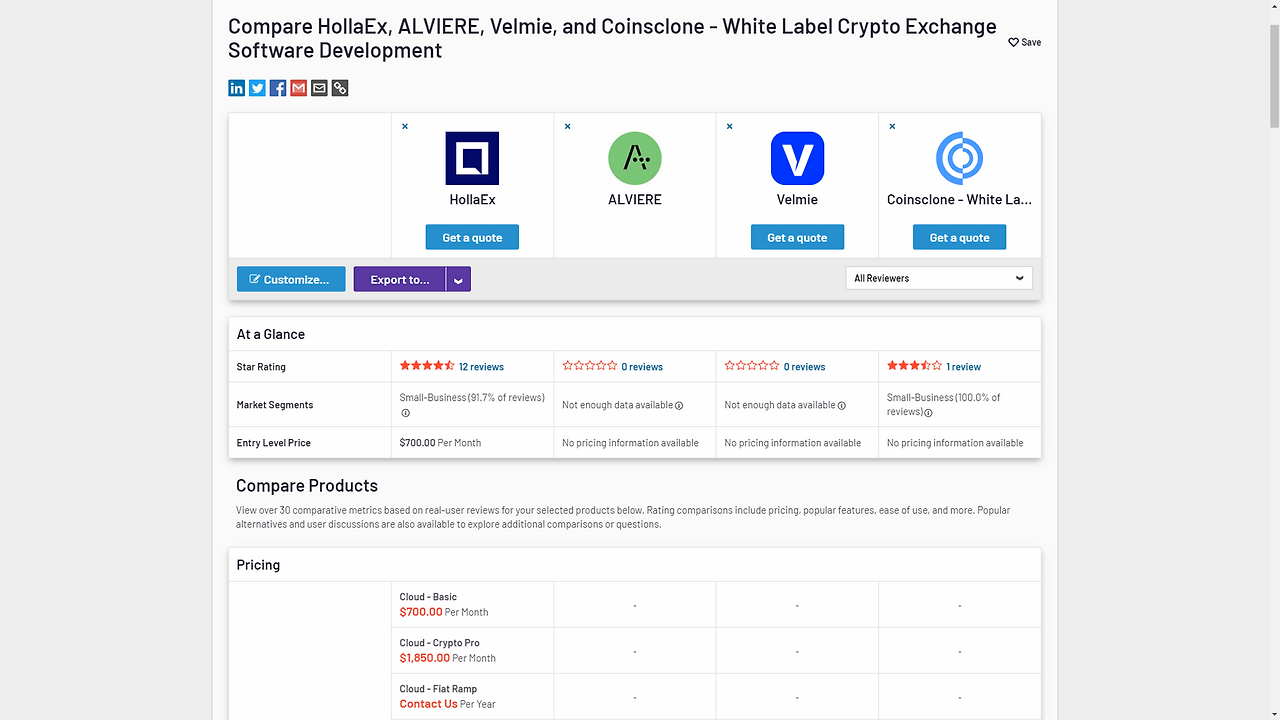The image size is (1280, 720).
Task: Share on Facebook icon
Action: click(x=278, y=88)
